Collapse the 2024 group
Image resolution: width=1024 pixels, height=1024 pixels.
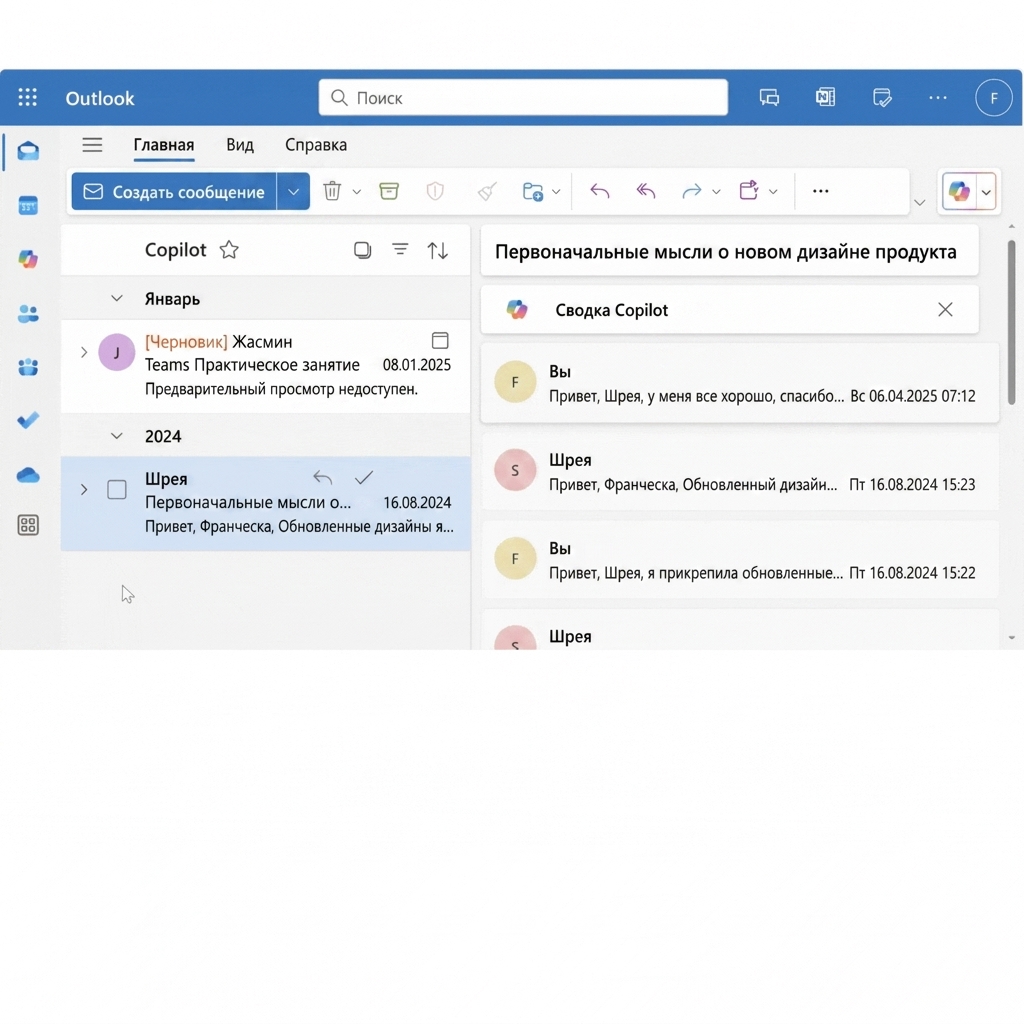(117, 436)
